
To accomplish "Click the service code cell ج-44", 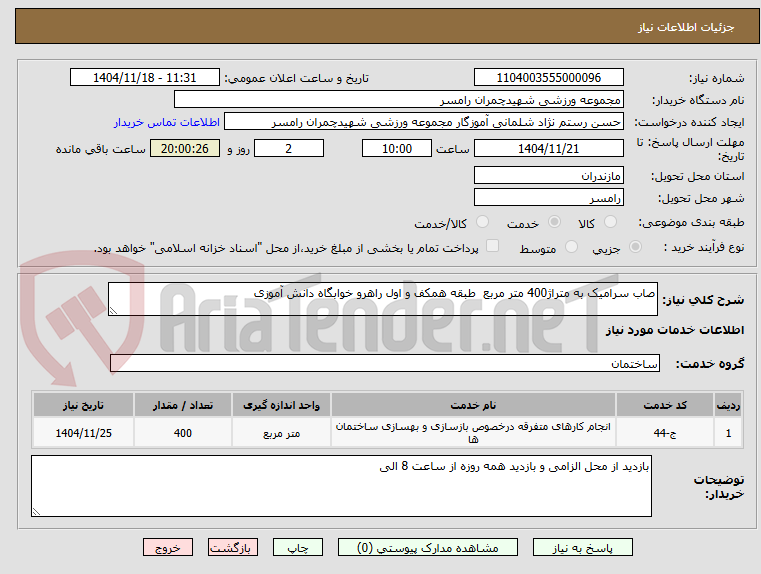I will 665,432.
